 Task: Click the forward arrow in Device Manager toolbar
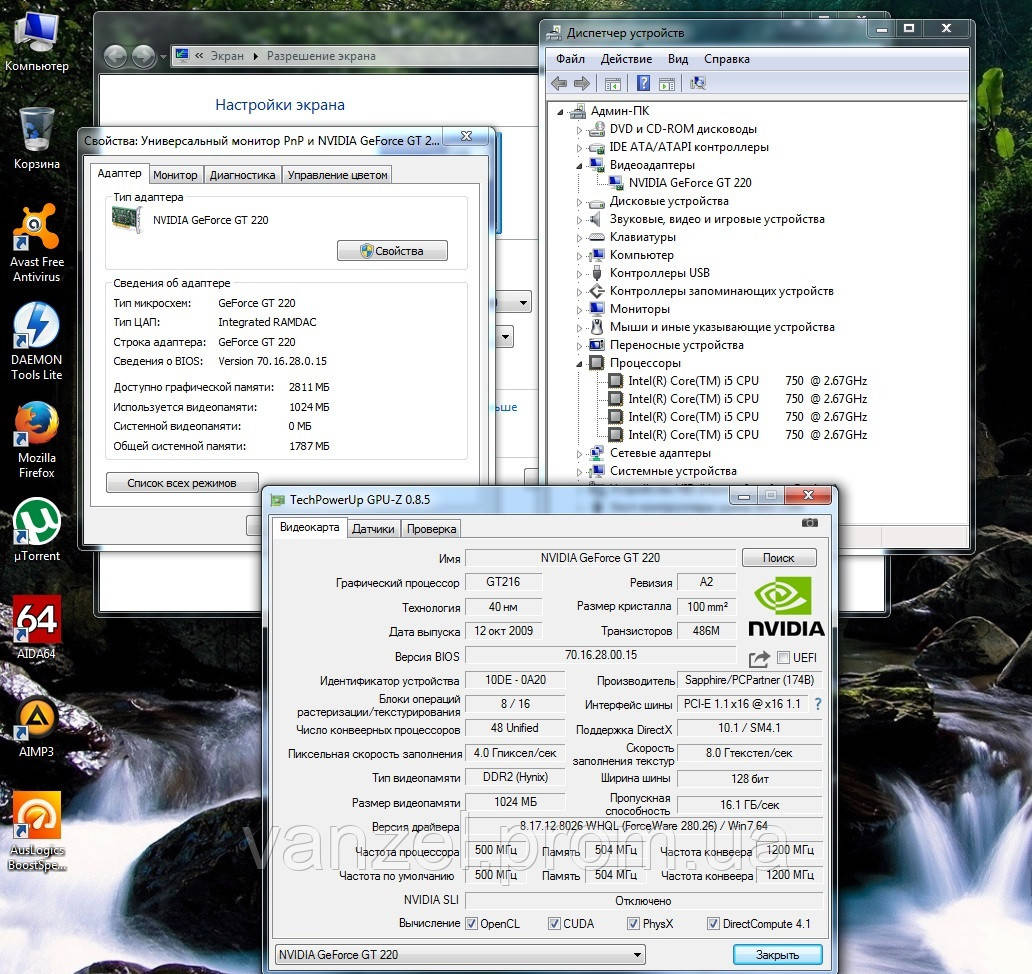pyautogui.click(x=581, y=84)
